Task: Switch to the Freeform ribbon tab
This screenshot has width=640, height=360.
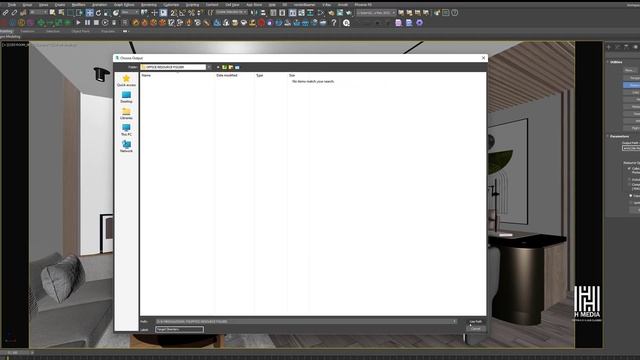Action: point(28,31)
